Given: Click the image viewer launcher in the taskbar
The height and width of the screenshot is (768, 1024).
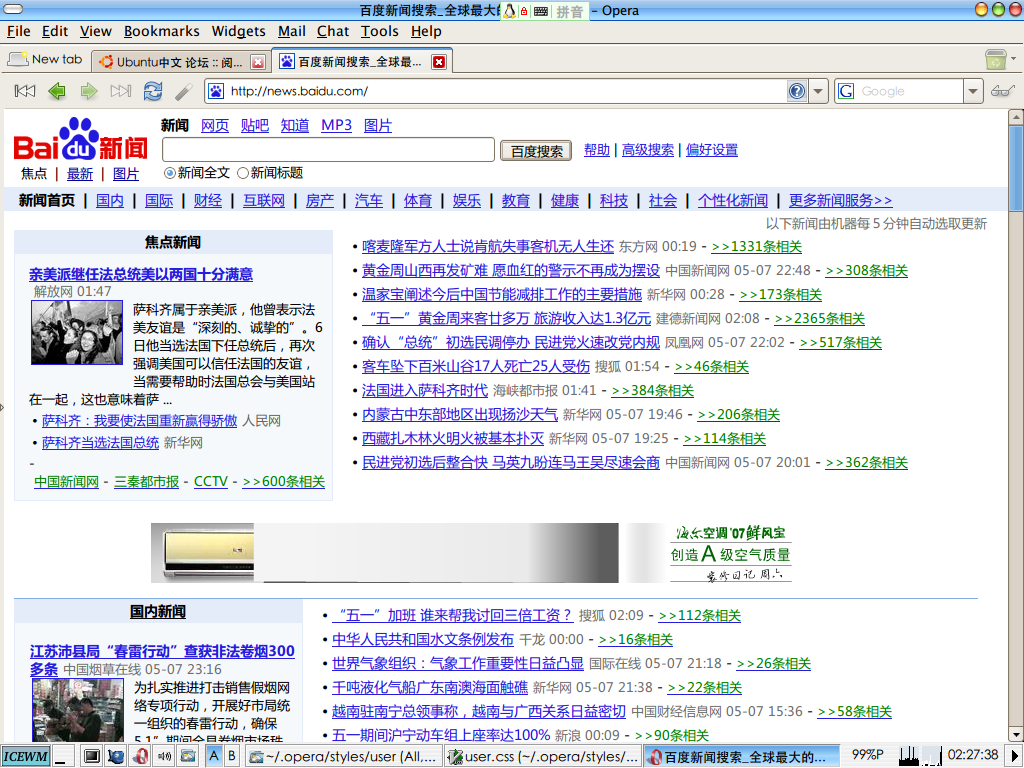Looking at the screenshot, I should pyautogui.click(x=188, y=757).
